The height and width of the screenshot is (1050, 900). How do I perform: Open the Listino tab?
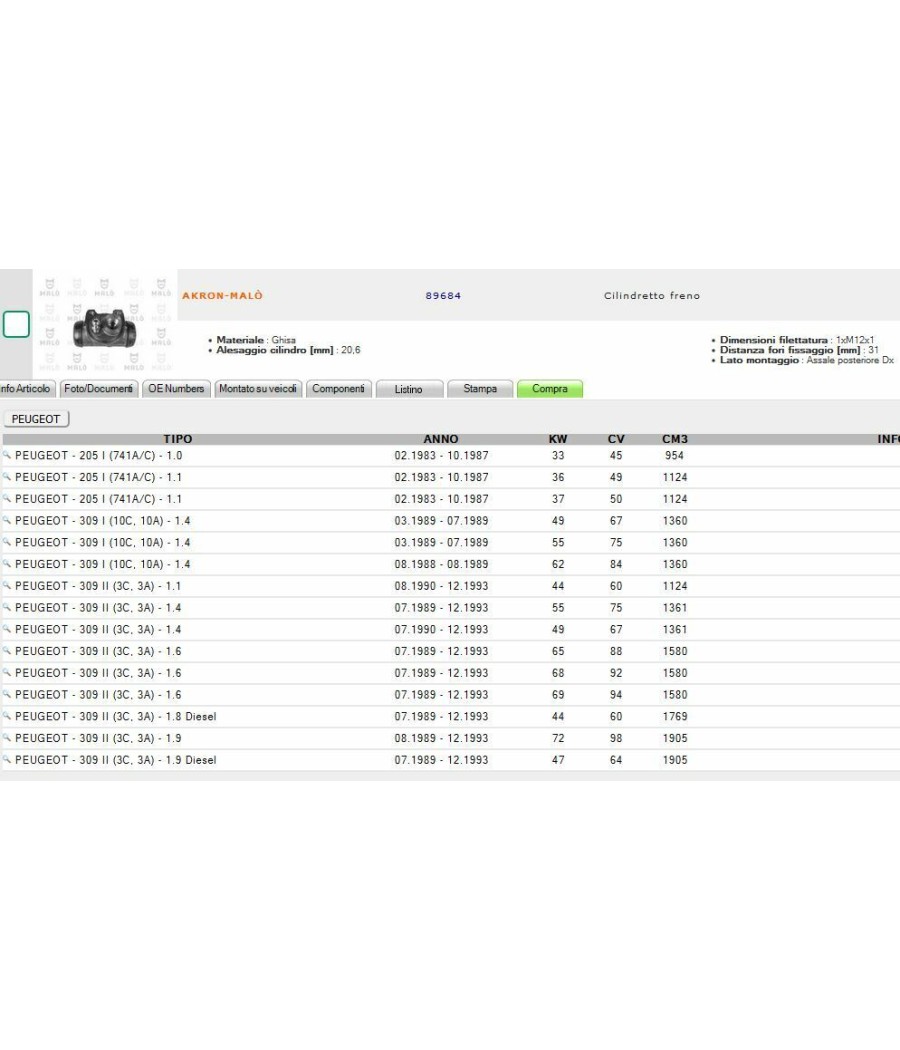pyautogui.click(x=408, y=389)
